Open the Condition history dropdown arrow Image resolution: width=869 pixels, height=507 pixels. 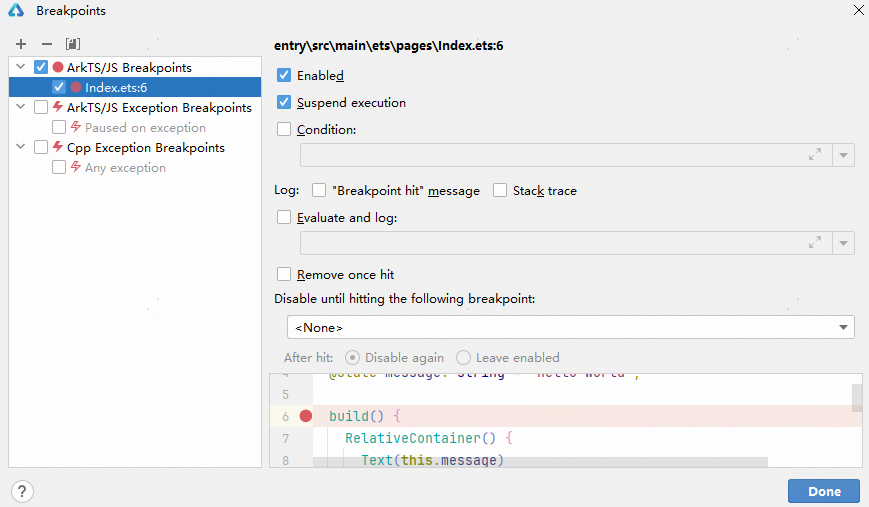(844, 155)
